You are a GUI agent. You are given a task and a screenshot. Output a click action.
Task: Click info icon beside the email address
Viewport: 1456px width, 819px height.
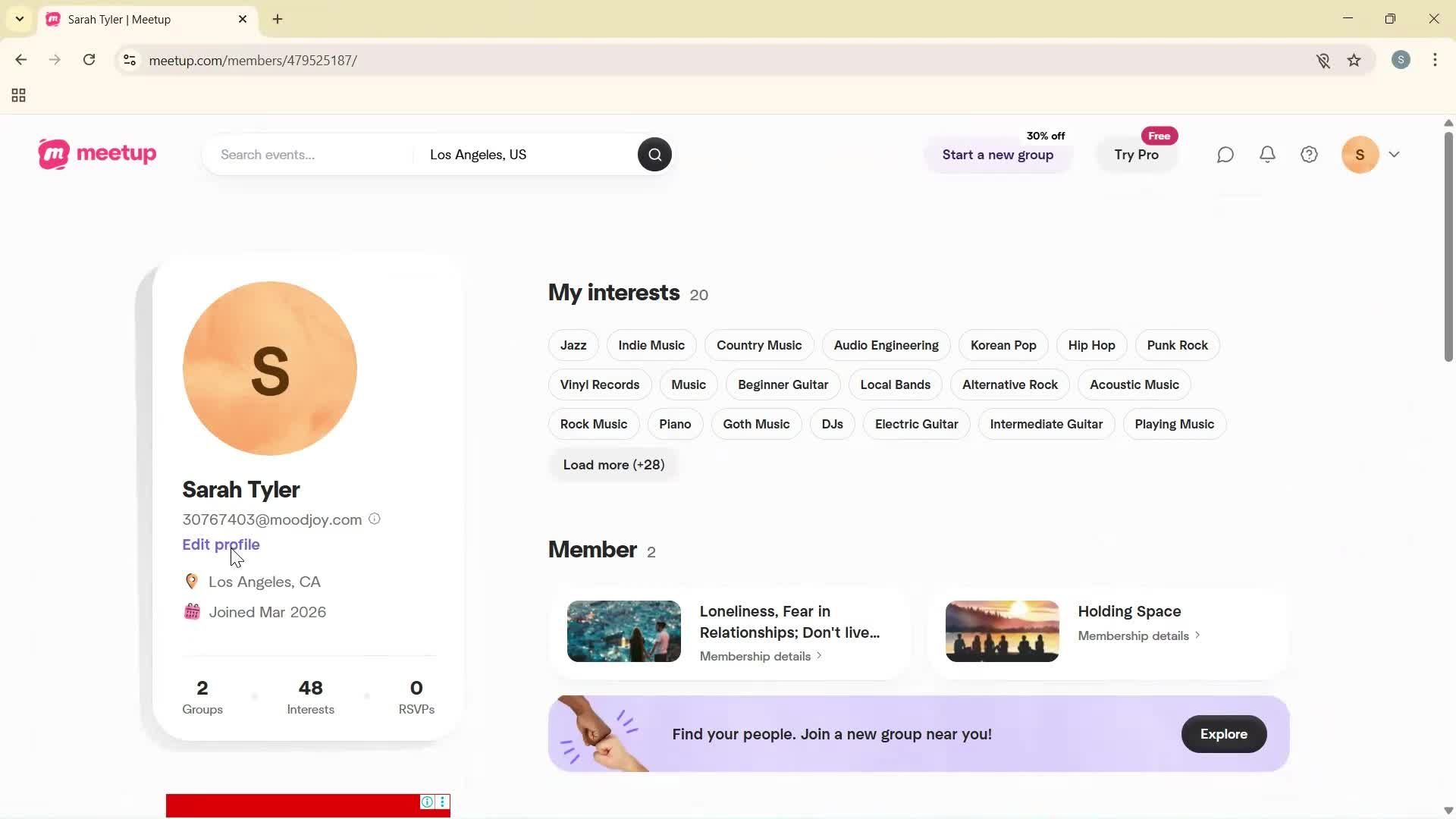pyautogui.click(x=374, y=519)
